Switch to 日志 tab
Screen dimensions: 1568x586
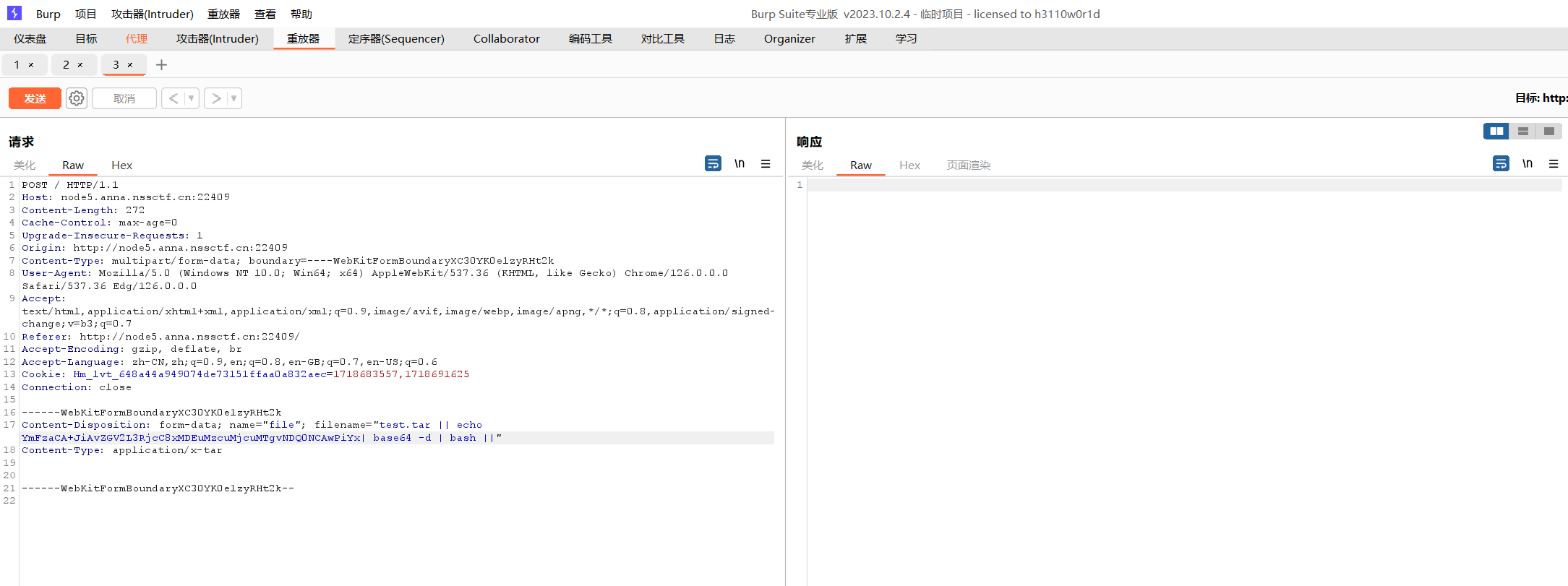tap(724, 38)
